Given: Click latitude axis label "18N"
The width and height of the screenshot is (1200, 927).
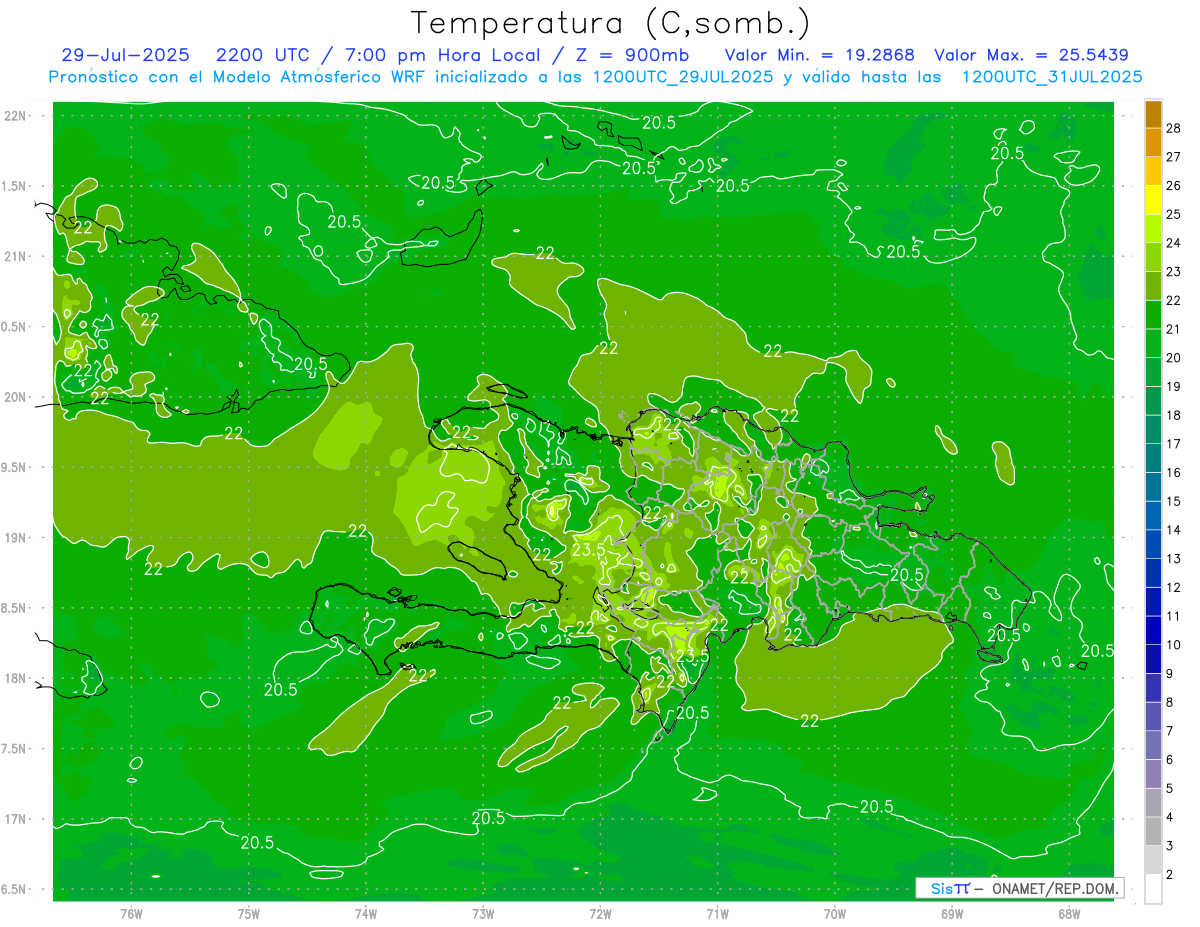Looking at the screenshot, I should (x=16, y=678).
